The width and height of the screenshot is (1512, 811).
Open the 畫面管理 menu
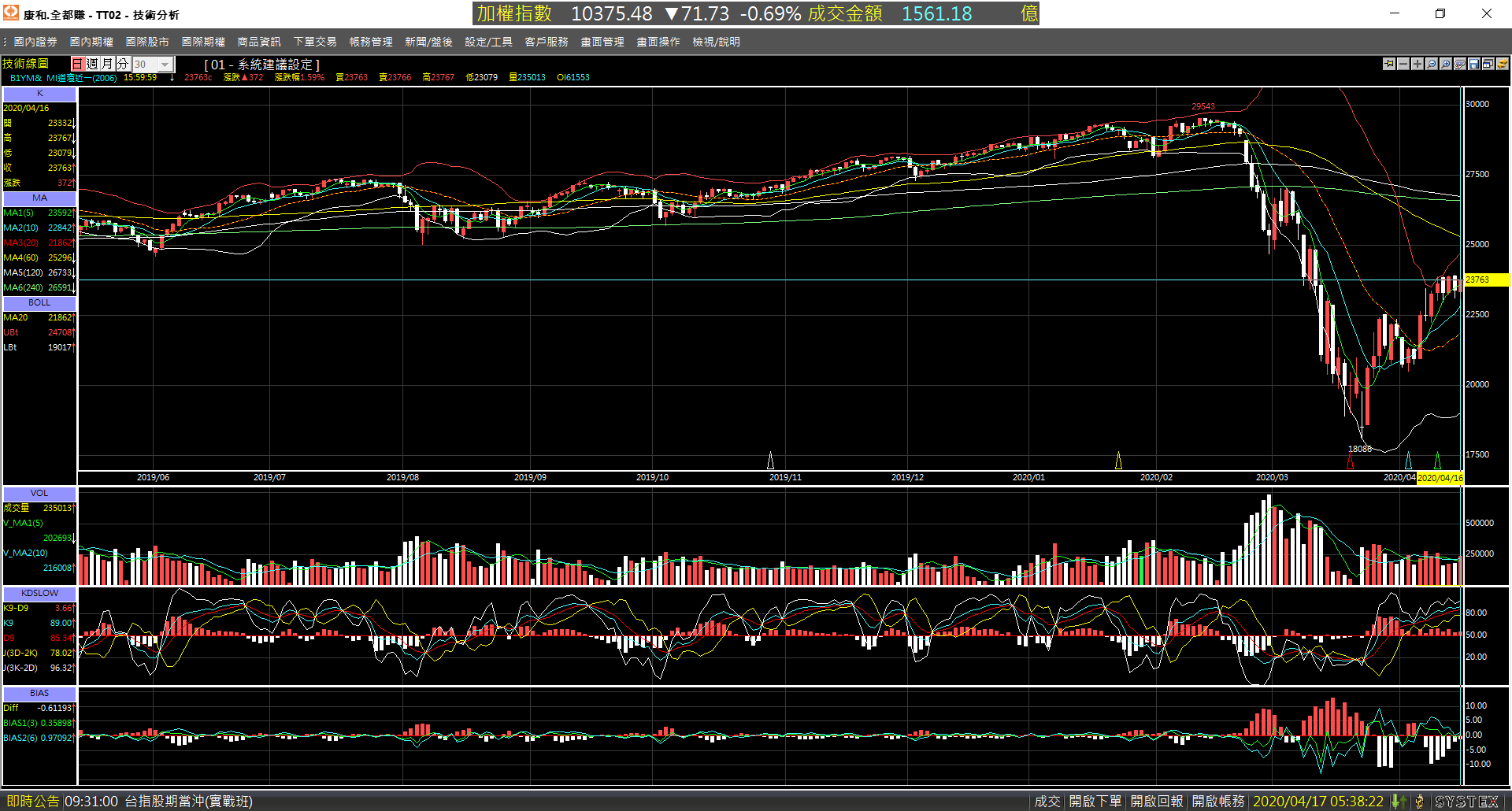[x=602, y=42]
